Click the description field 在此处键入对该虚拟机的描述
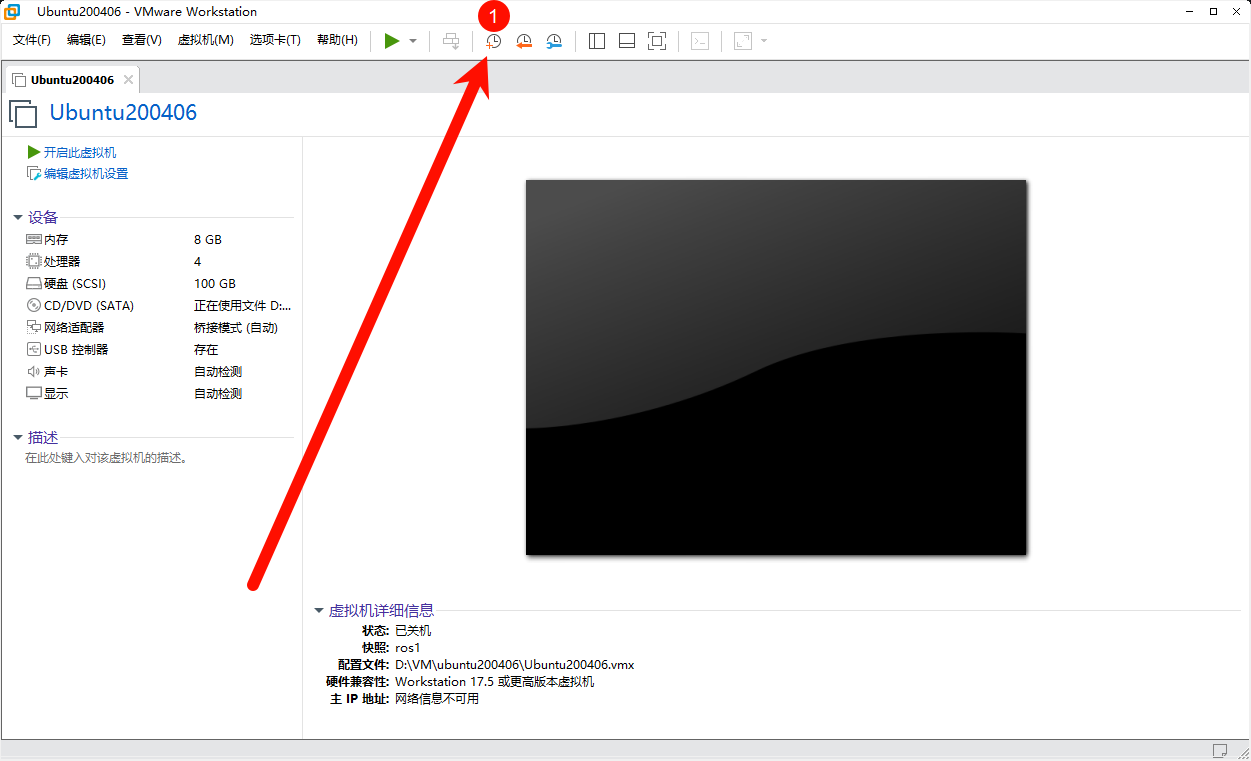1251x761 pixels. point(107,458)
